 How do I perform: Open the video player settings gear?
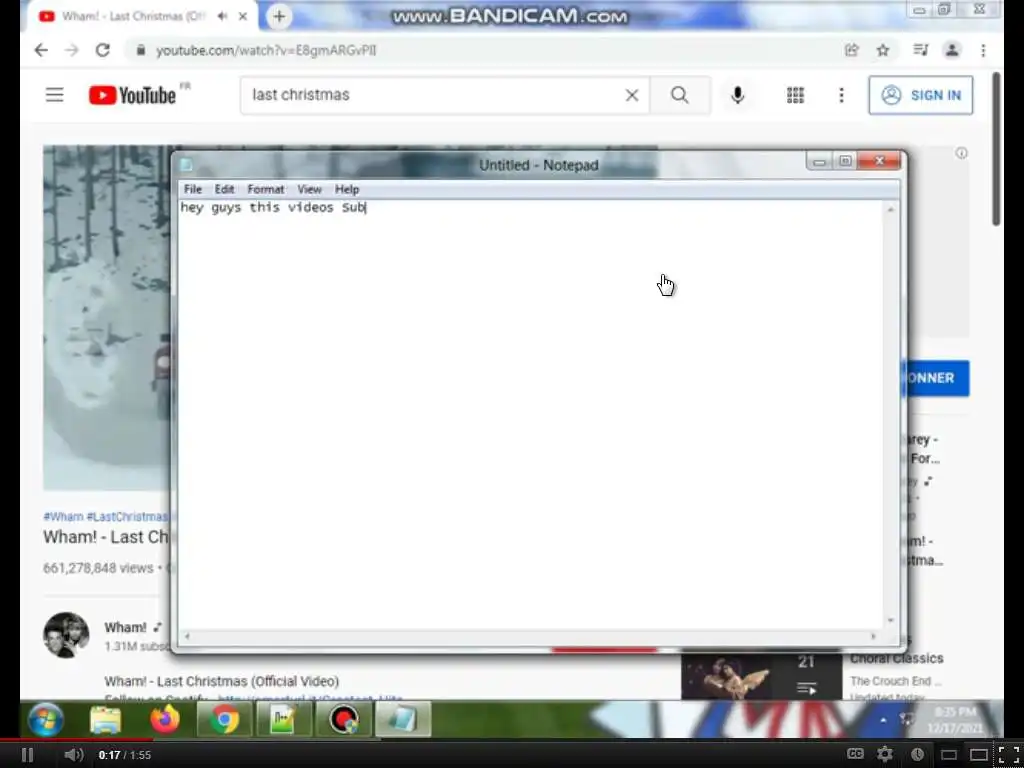point(885,754)
